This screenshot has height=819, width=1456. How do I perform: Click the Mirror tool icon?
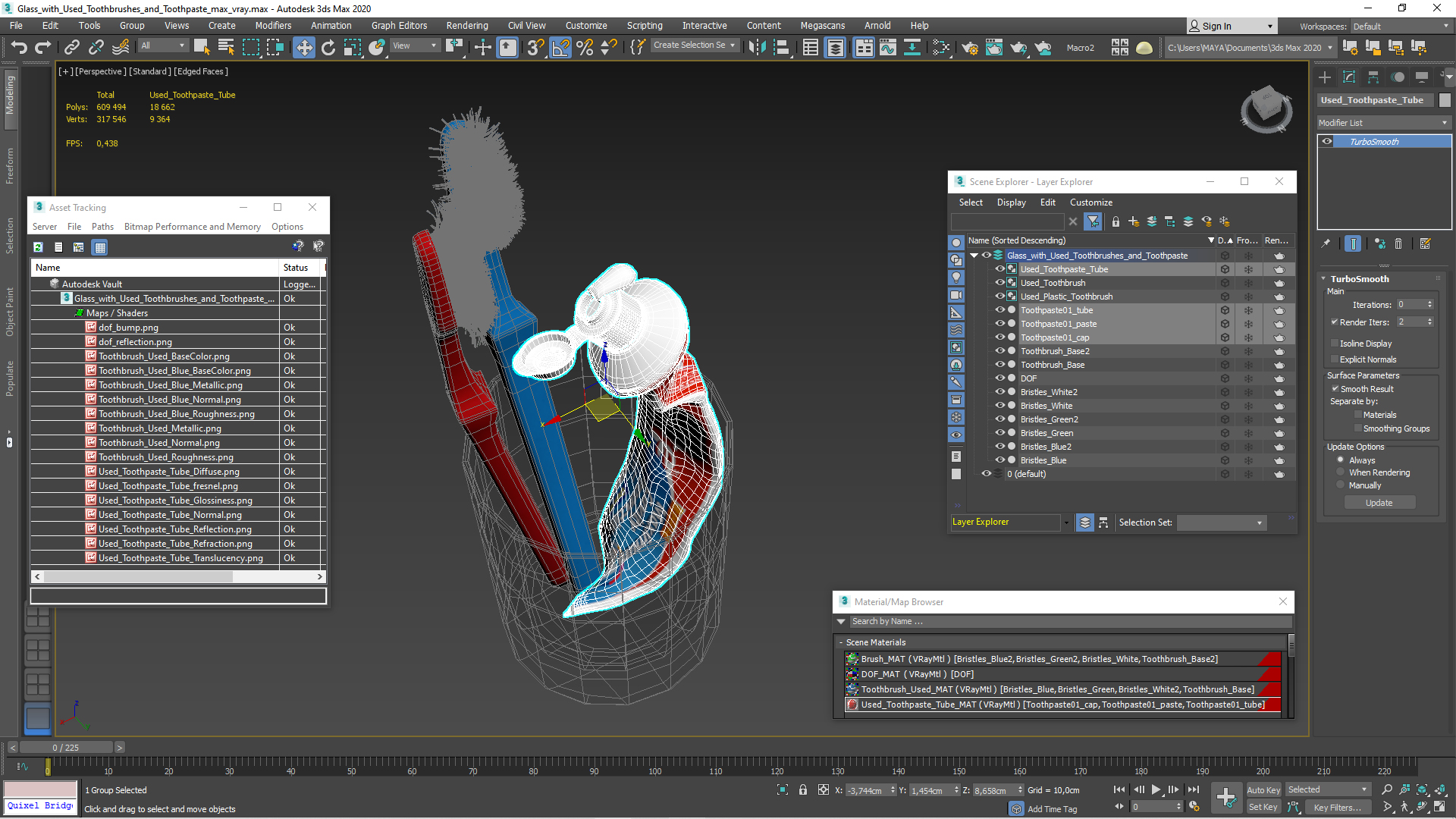[x=757, y=47]
